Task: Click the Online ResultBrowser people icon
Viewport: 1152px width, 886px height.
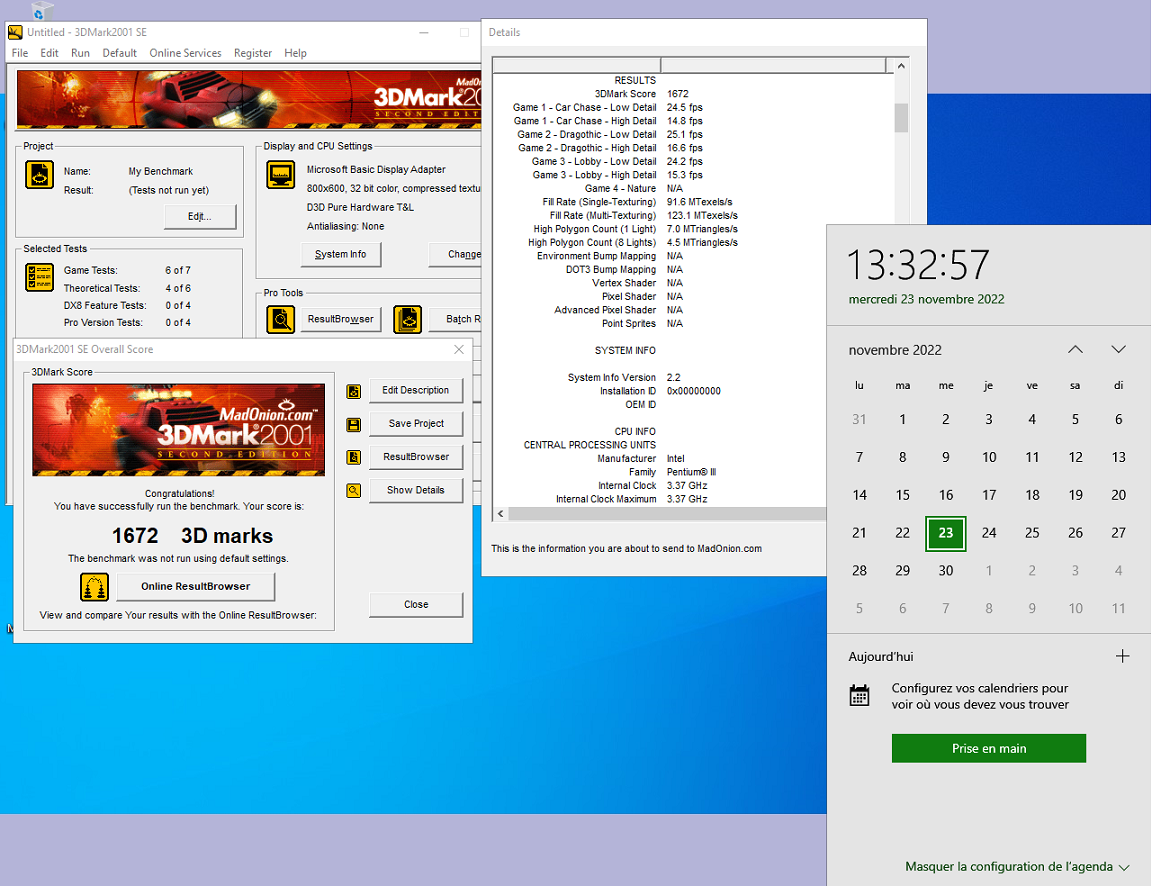Action: tap(94, 587)
